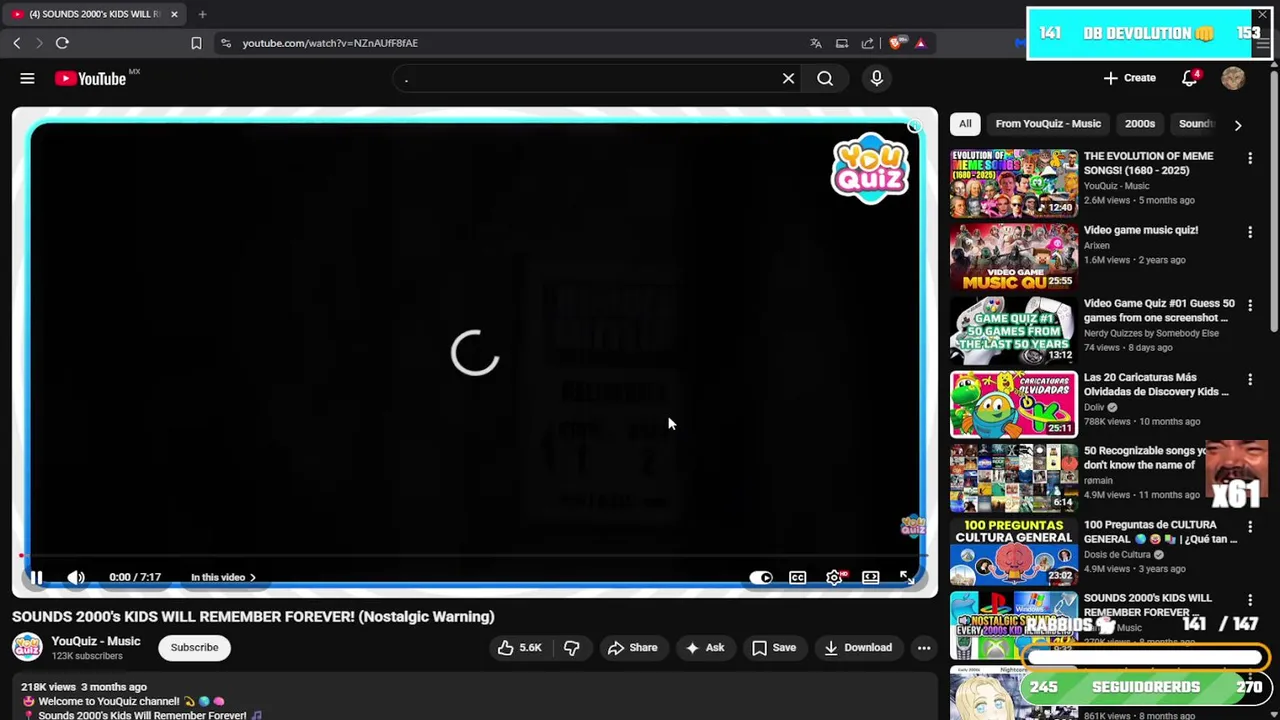
Task: Select the From YouQuiz - Music chip
Action: point(1048,124)
